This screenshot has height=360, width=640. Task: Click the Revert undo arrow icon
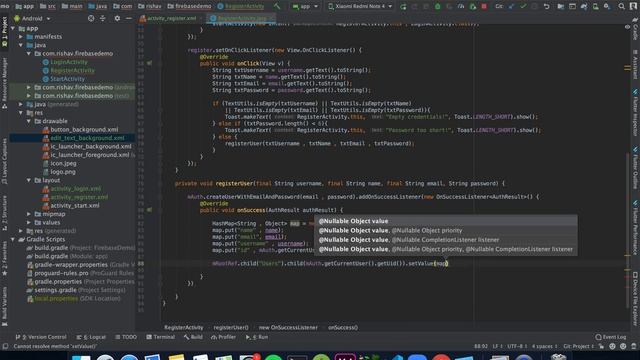pyautogui.click(x=547, y=7)
